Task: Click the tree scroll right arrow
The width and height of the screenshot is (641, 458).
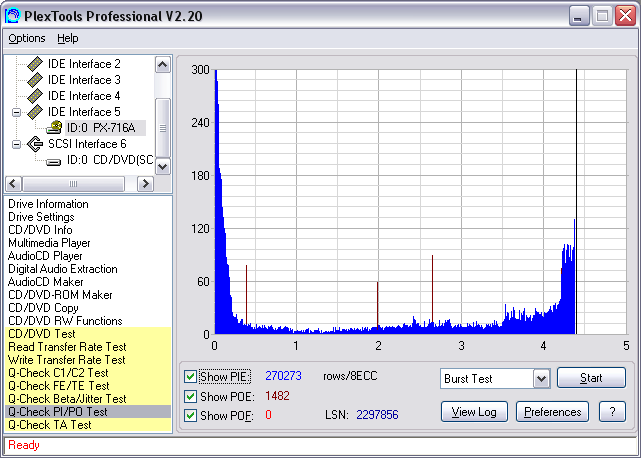Action: point(145,184)
